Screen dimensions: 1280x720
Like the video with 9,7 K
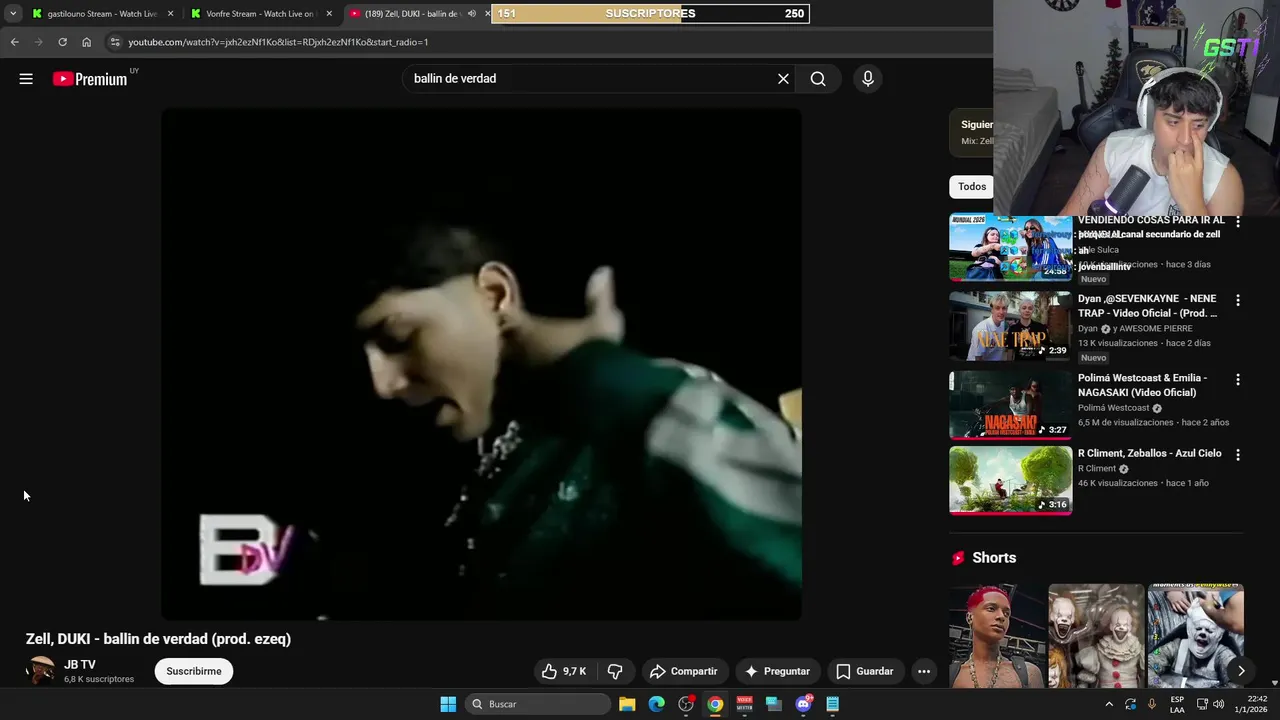(564, 671)
